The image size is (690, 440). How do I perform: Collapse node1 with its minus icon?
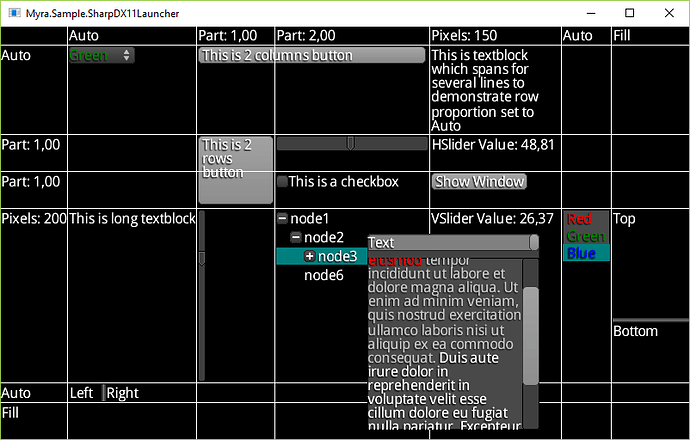coord(283,218)
